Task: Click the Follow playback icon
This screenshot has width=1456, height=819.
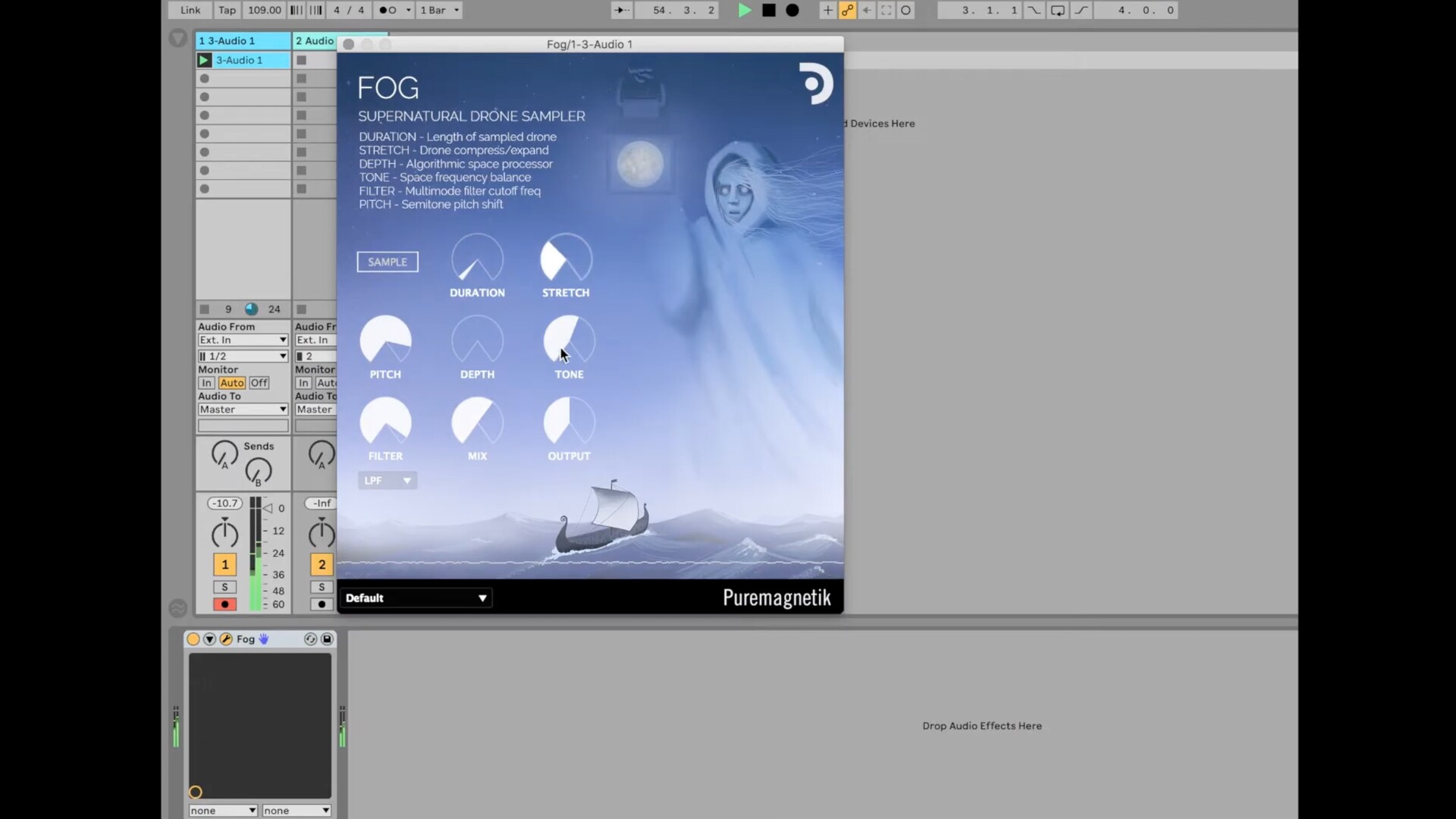Action: coord(621,10)
